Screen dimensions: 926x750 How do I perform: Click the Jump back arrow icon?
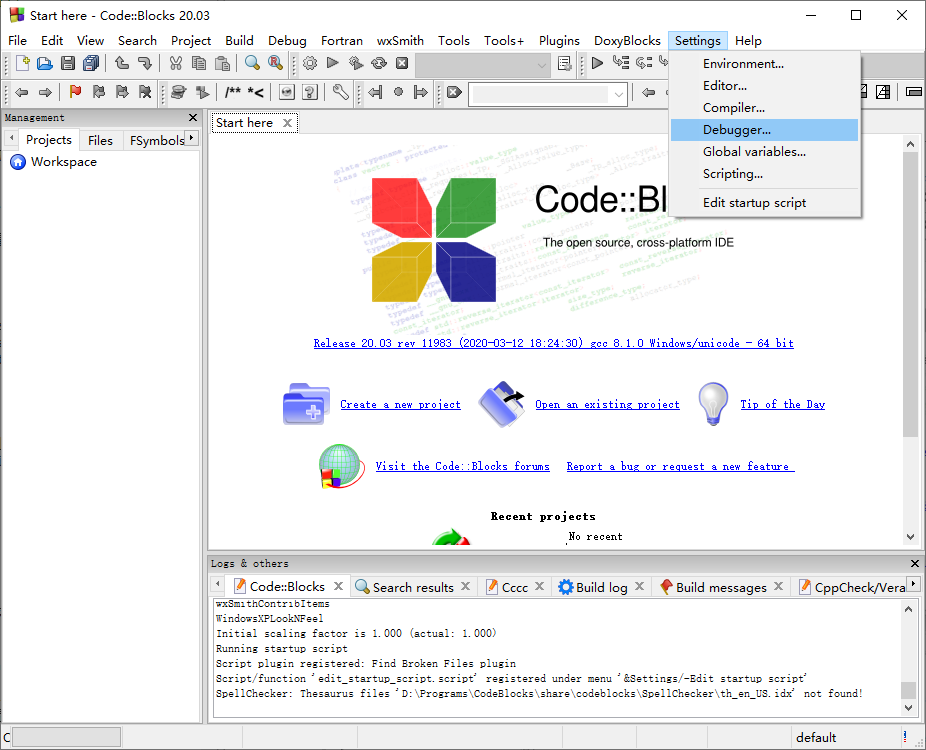(22, 92)
